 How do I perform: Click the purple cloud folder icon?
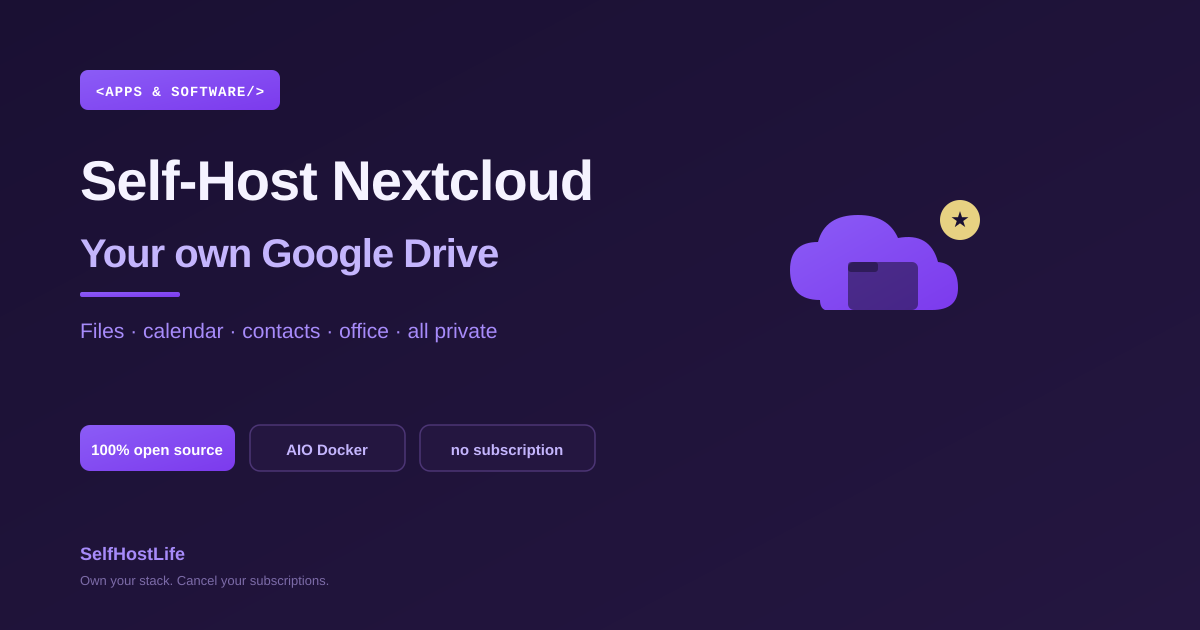pos(874,262)
